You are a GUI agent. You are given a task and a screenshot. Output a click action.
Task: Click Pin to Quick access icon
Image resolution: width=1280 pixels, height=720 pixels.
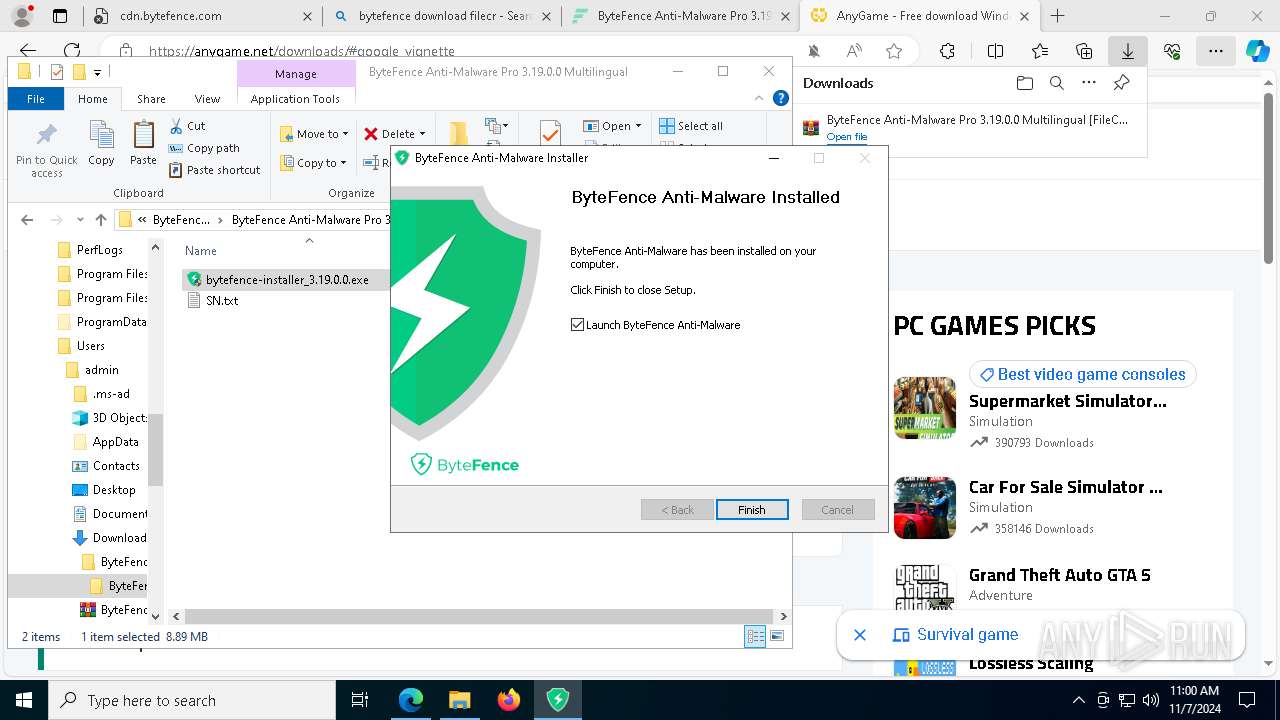click(46, 150)
